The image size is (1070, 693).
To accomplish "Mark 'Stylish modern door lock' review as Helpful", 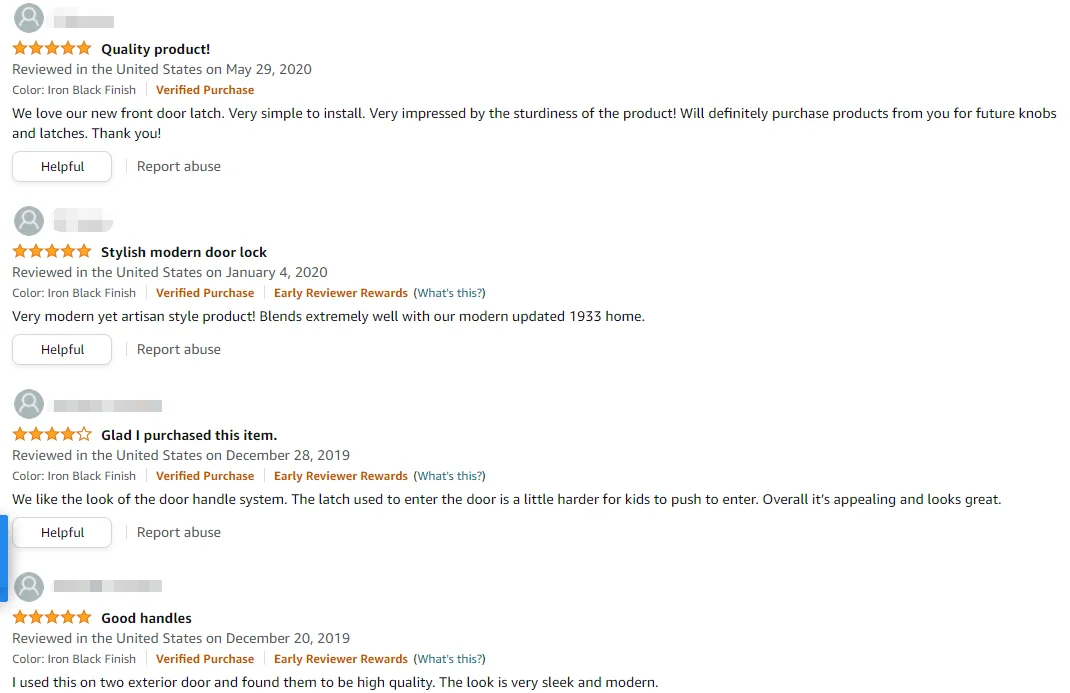I will [x=62, y=349].
